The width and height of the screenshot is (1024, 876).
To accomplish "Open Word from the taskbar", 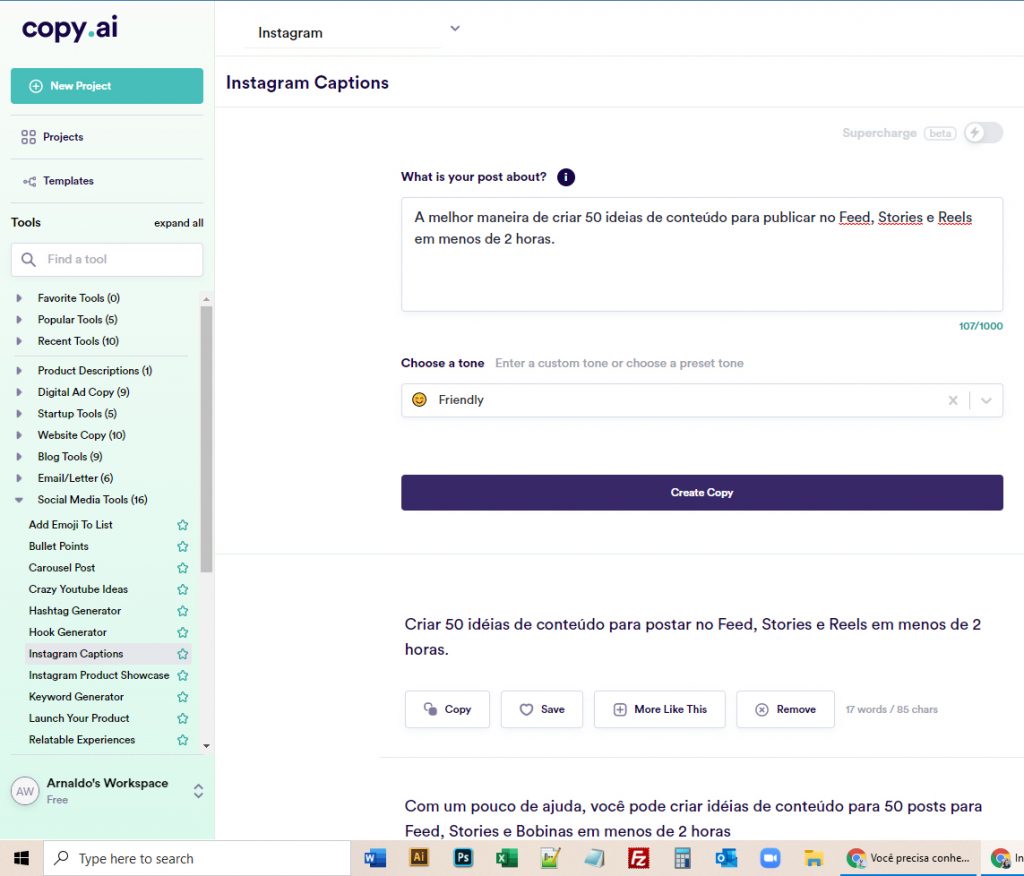I will click(x=375, y=858).
